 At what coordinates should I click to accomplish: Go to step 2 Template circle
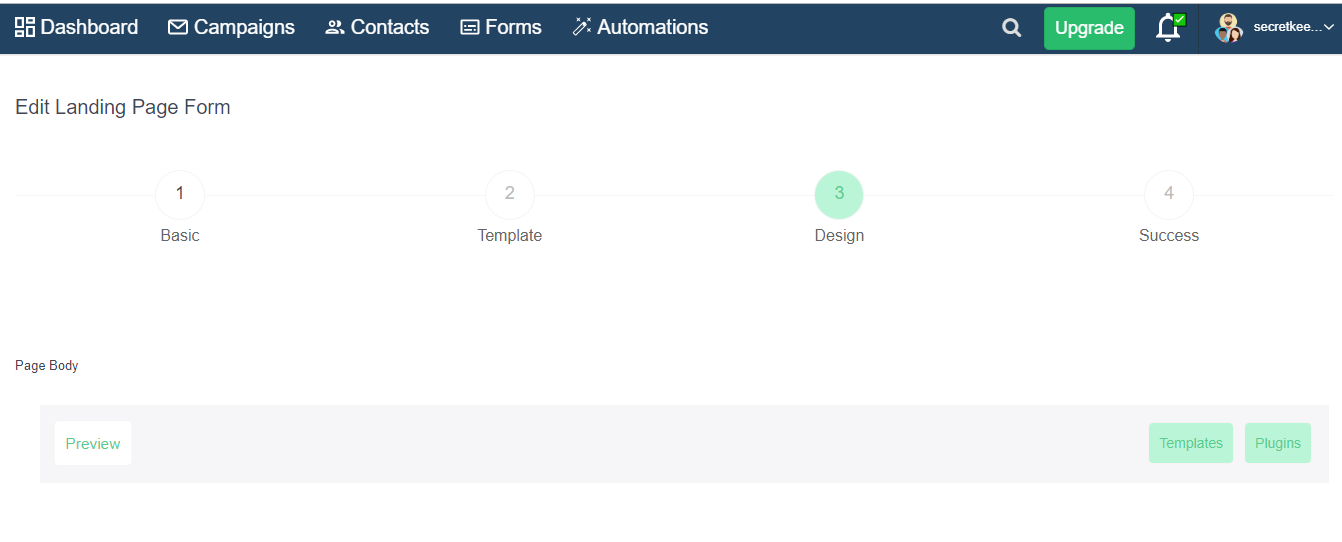(510, 194)
